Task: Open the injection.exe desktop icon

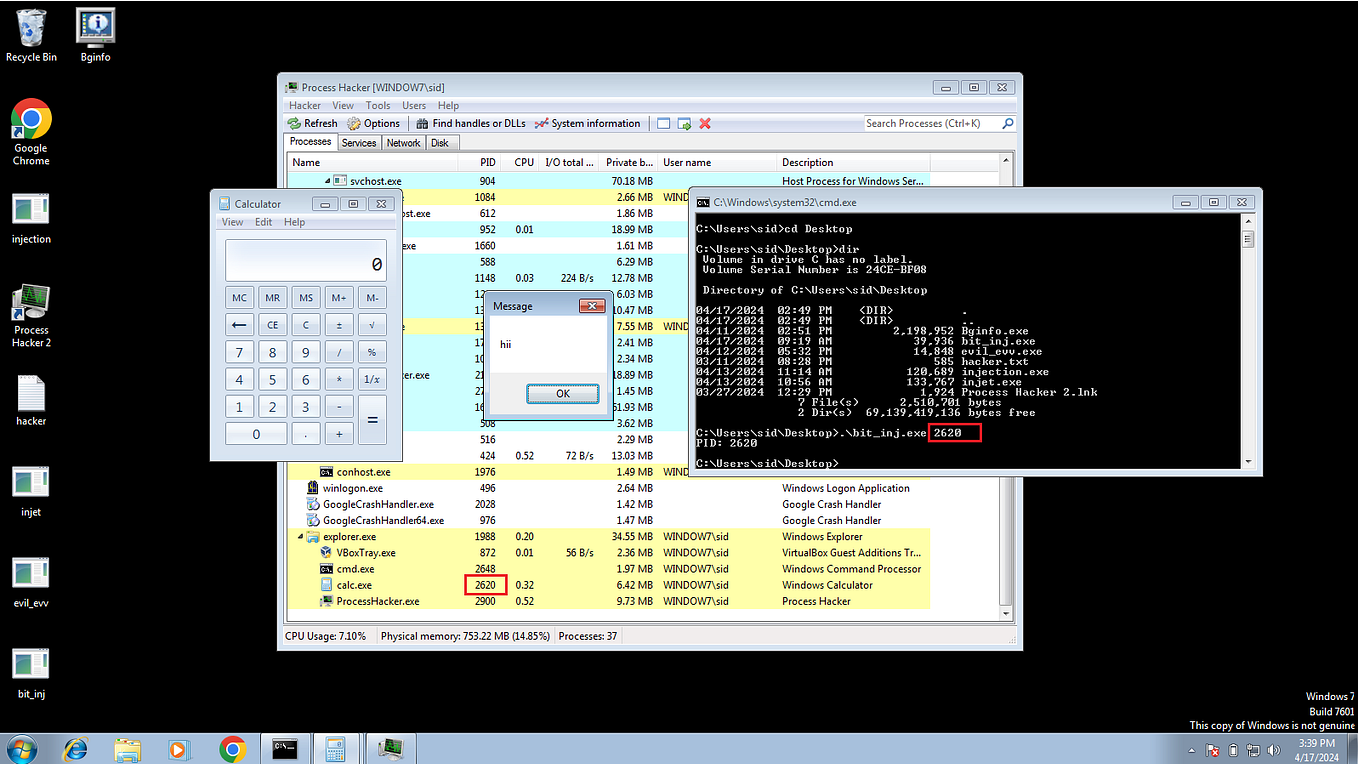Action: pos(30,210)
